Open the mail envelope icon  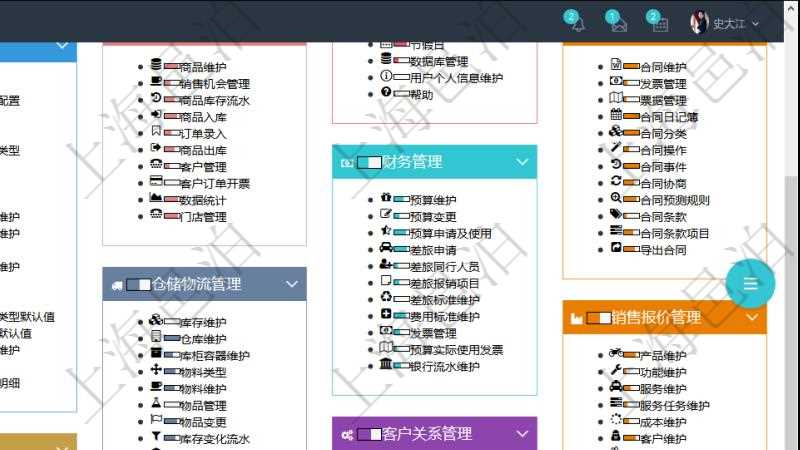(x=619, y=24)
